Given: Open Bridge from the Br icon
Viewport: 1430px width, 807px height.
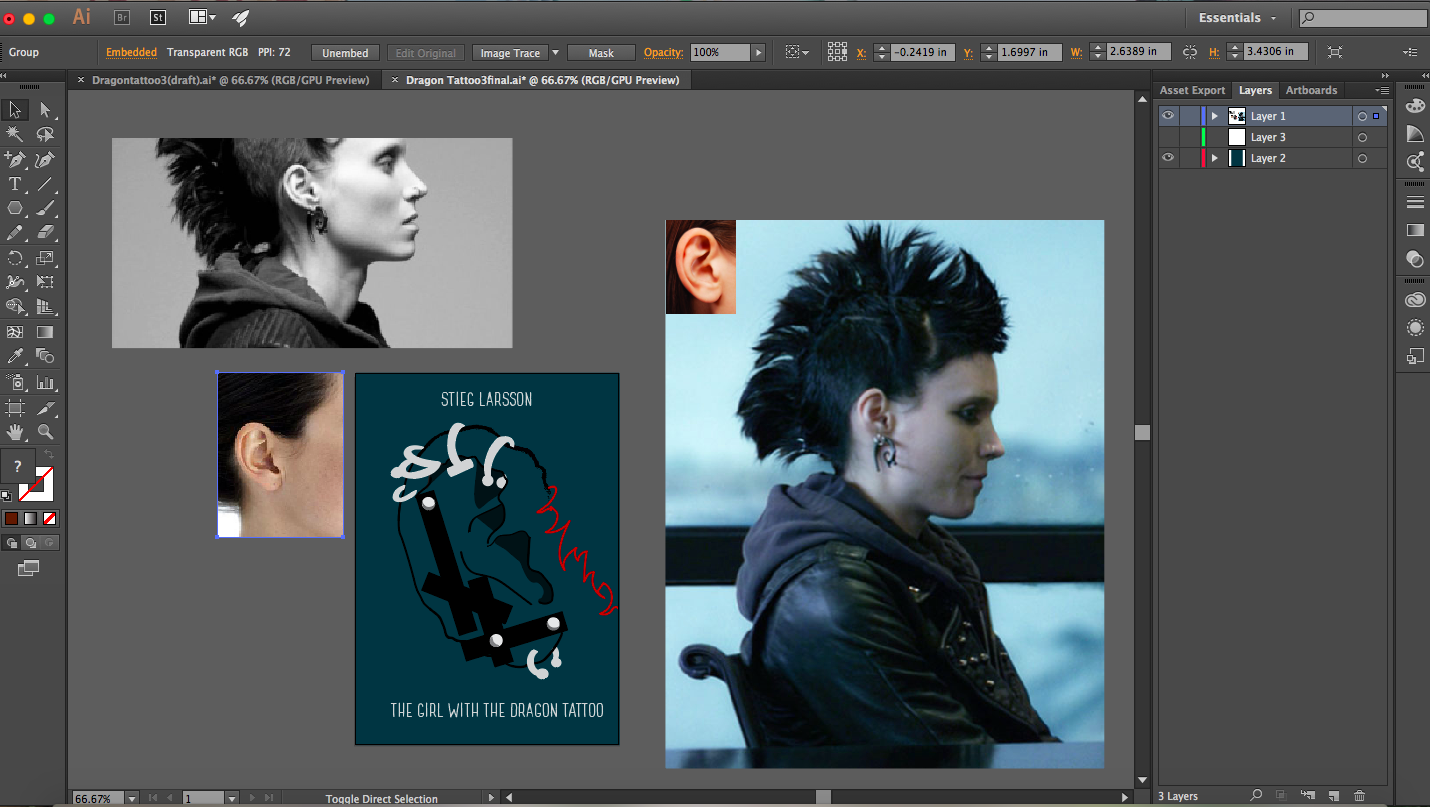Looking at the screenshot, I should click(122, 17).
